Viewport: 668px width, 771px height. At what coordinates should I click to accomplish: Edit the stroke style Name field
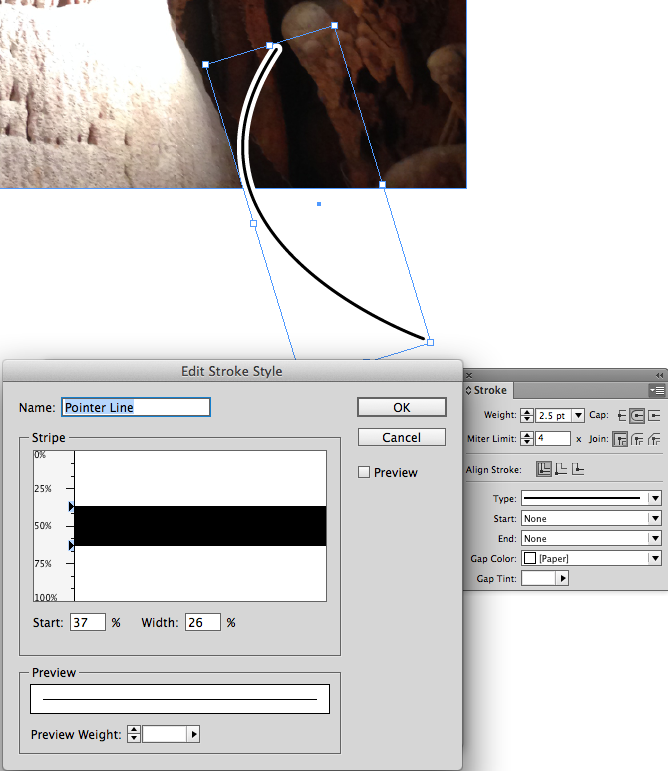136,407
